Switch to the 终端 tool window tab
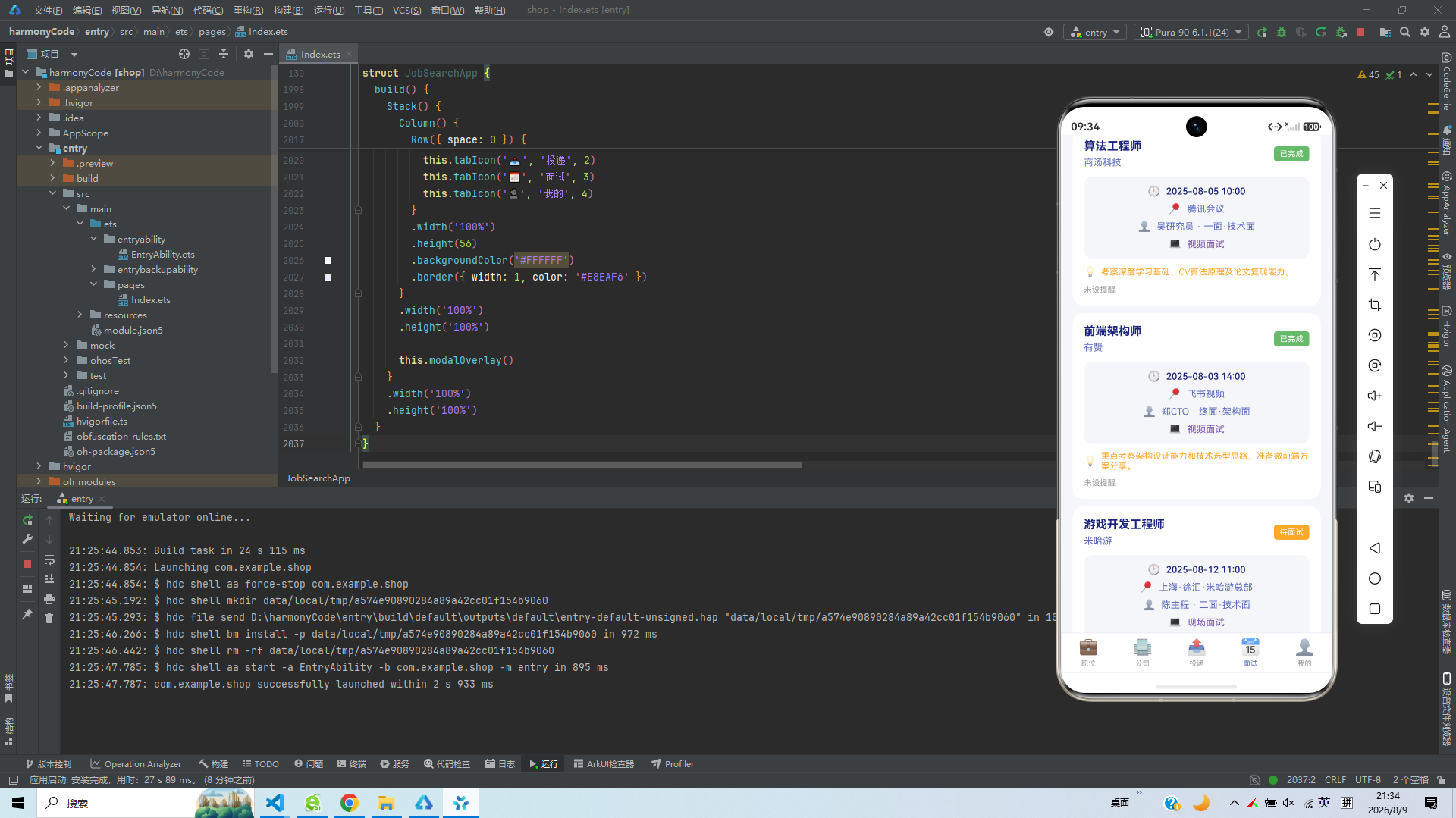1456x818 pixels. tap(352, 764)
